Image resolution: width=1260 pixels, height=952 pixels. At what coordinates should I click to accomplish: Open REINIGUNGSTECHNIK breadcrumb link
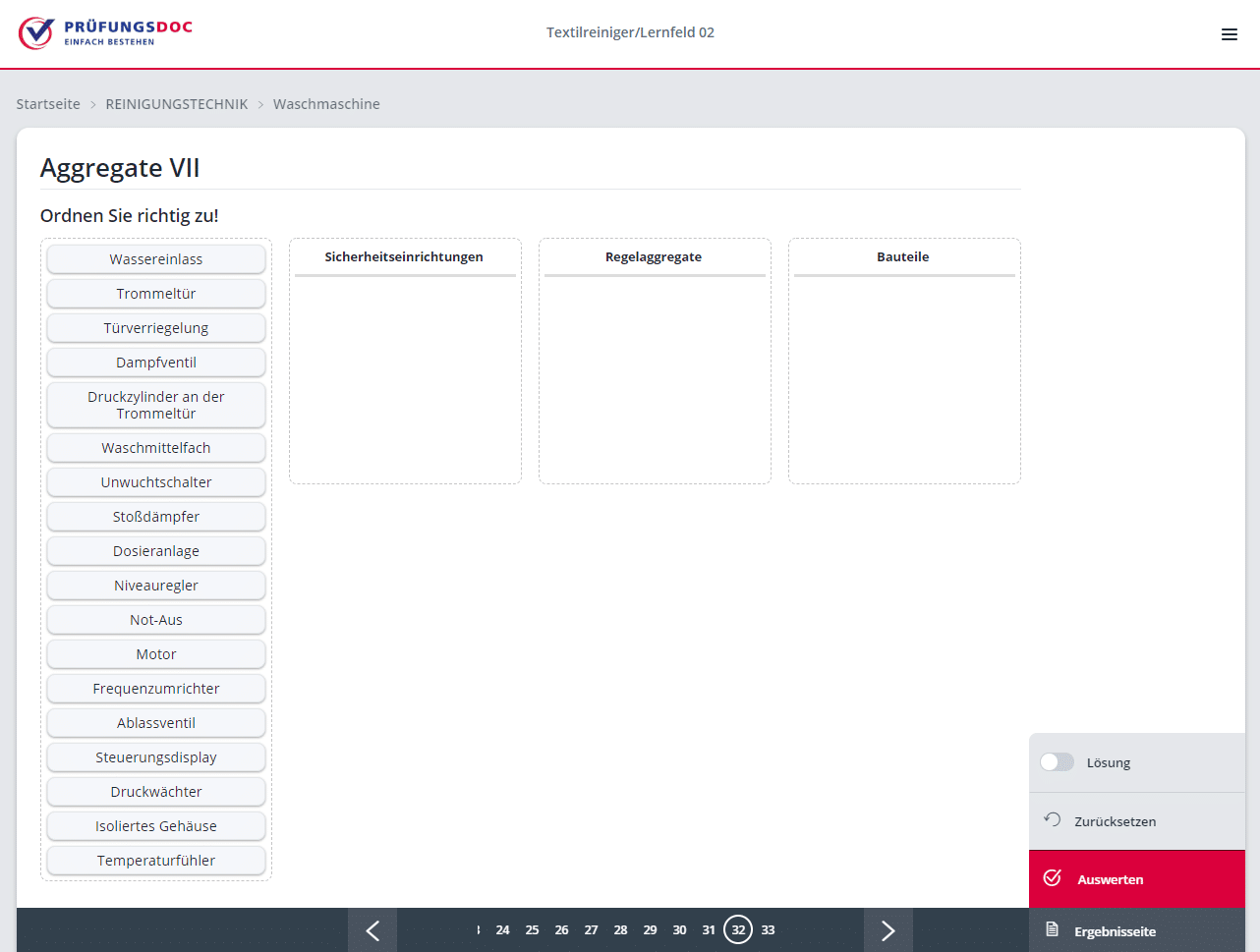(177, 104)
